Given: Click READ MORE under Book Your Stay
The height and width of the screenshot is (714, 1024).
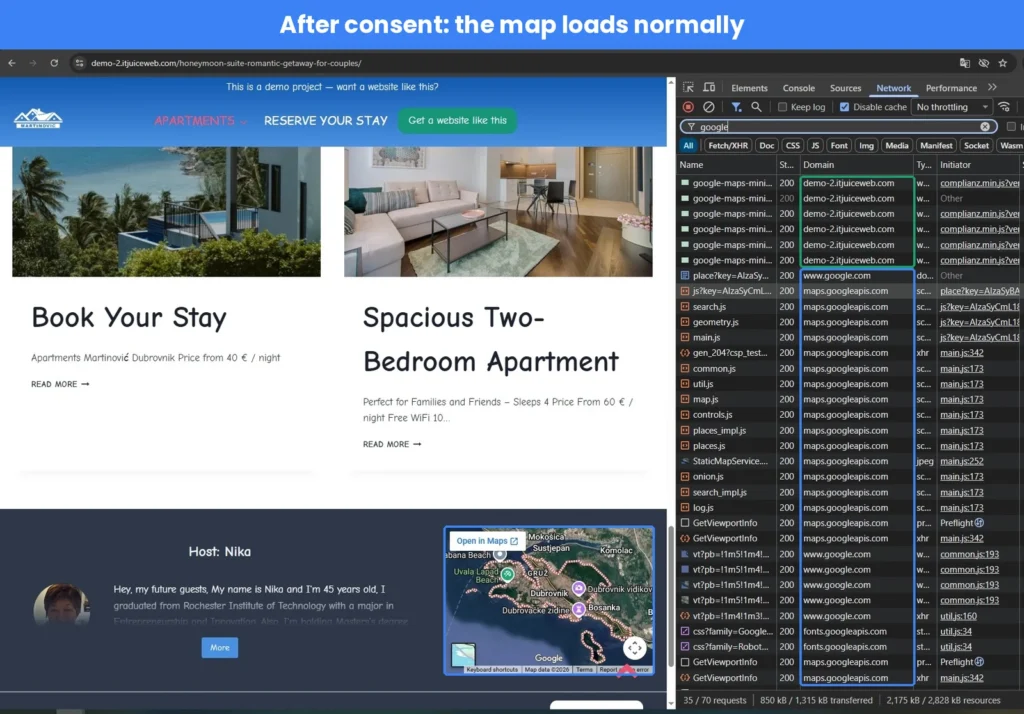Looking at the screenshot, I should (60, 384).
